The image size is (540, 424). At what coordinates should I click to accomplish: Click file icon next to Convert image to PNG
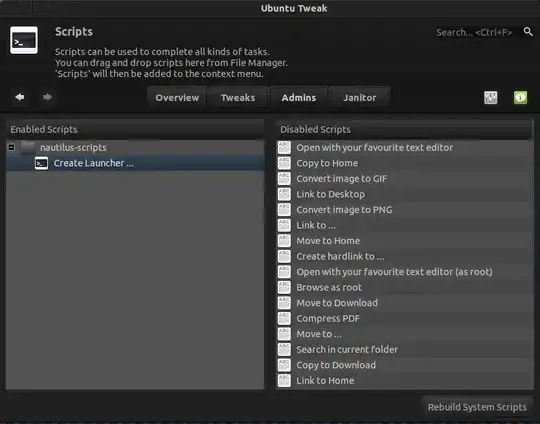(x=284, y=209)
